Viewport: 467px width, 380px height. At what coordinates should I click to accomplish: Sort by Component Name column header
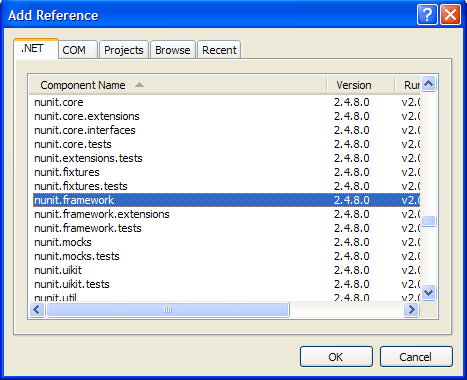(x=178, y=85)
